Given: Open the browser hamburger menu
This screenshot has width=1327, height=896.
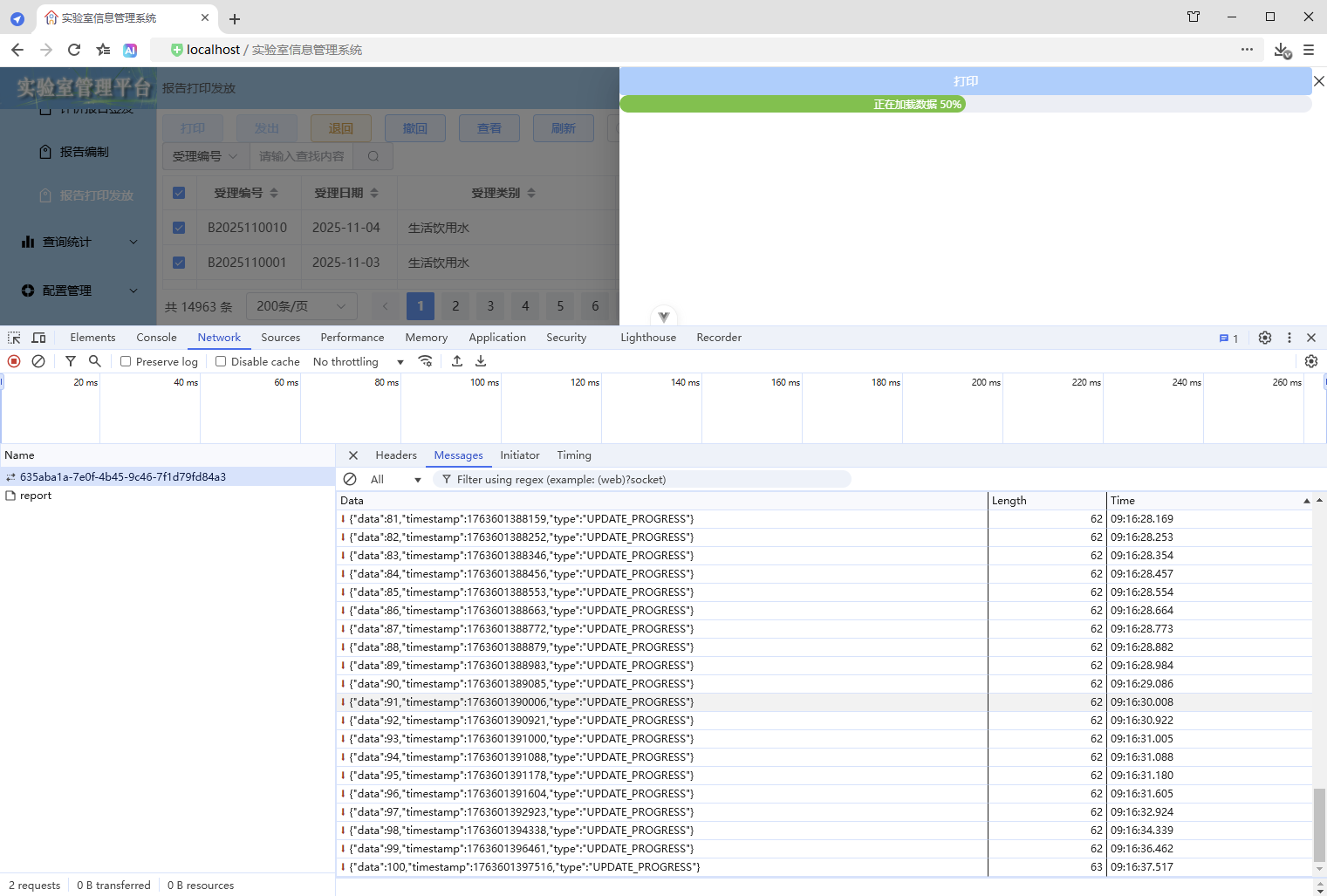Looking at the screenshot, I should tap(1309, 50).
